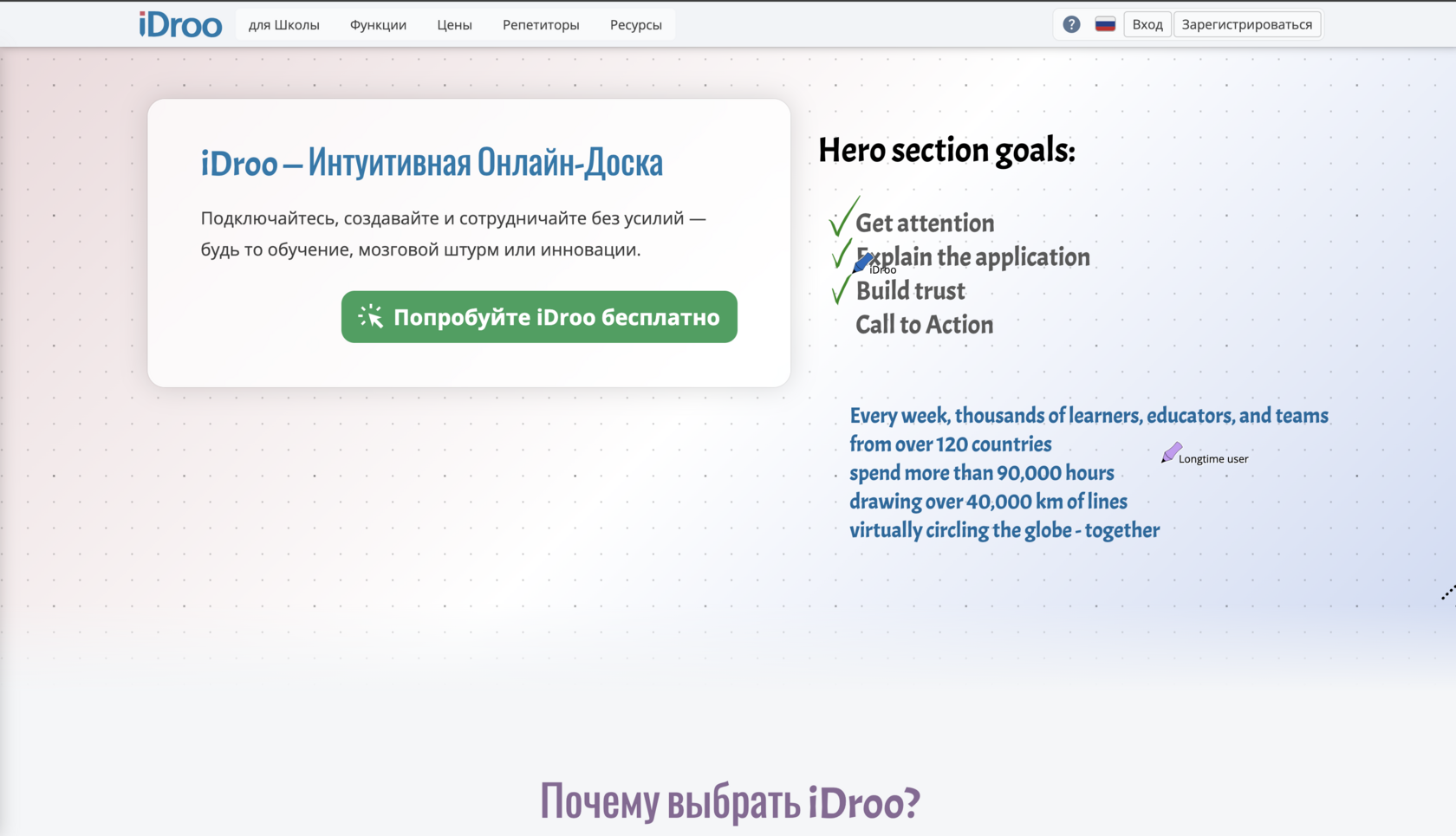Open the Russian flag language selector
The image size is (1456, 836).
pyautogui.click(x=1105, y=24)
